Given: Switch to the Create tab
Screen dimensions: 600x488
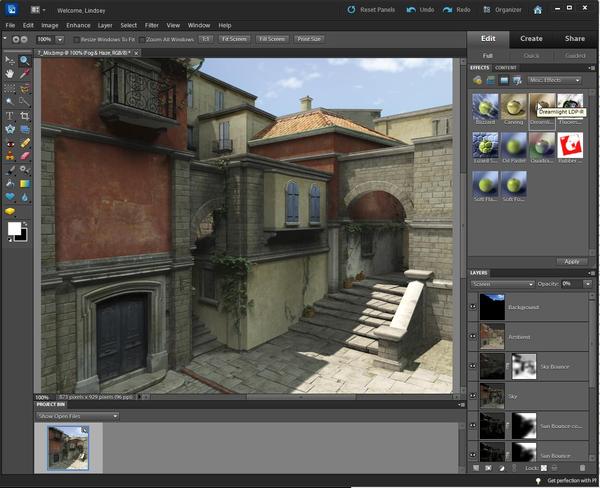Looking at the screenshot, I should tap(531, 39).
